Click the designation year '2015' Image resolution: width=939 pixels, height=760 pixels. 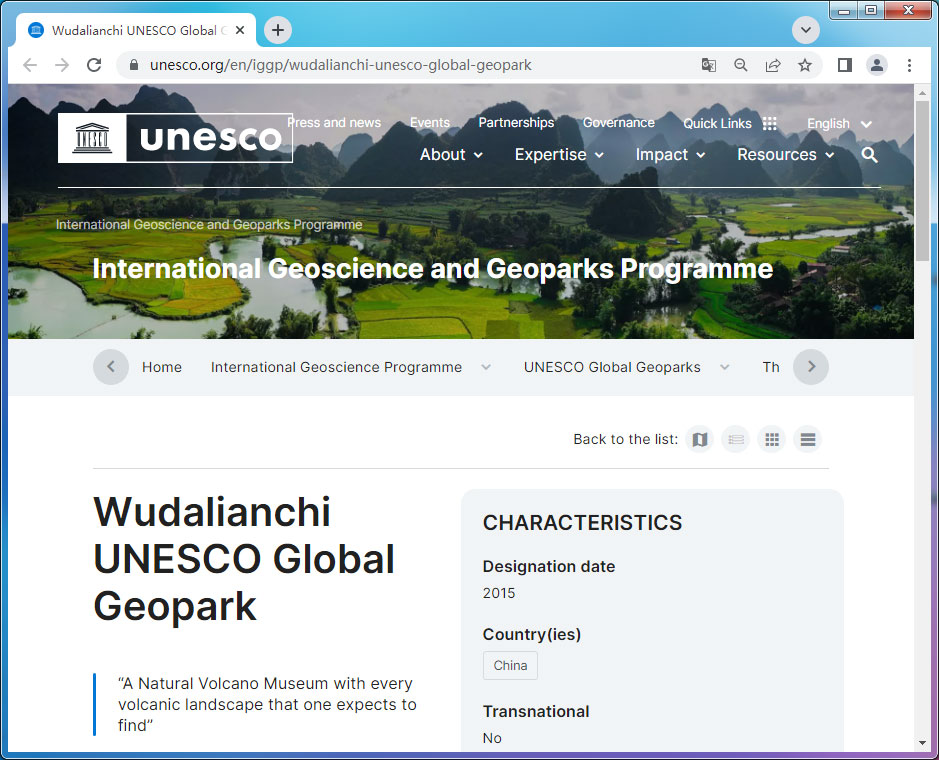pos(499,593)
